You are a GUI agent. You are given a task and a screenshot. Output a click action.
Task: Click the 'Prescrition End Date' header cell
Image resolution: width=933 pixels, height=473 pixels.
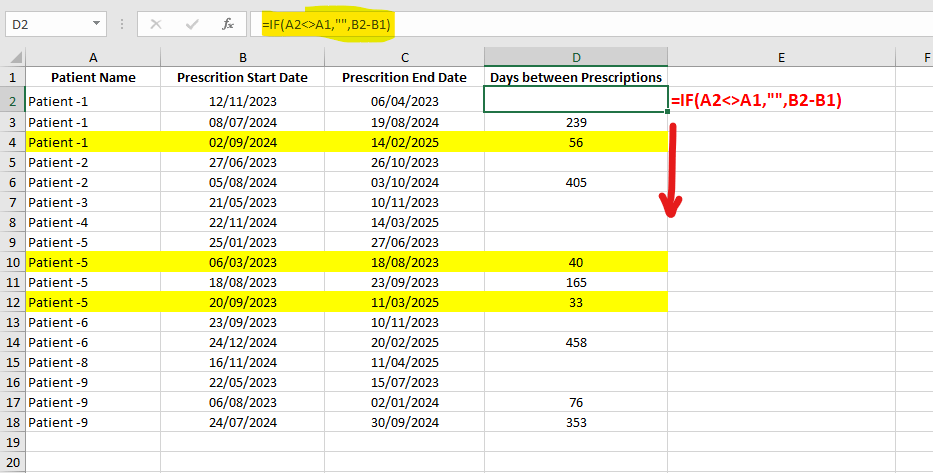[x=405, y=77]
